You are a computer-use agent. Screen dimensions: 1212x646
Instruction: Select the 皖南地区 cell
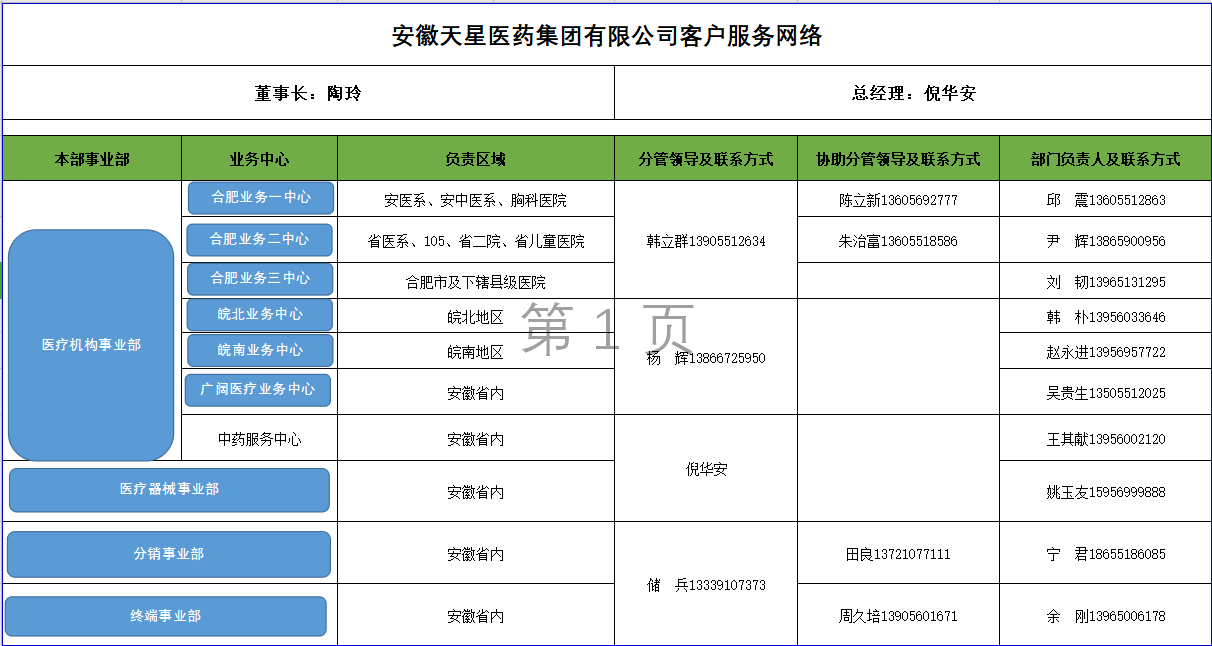(x=476, y=352)
